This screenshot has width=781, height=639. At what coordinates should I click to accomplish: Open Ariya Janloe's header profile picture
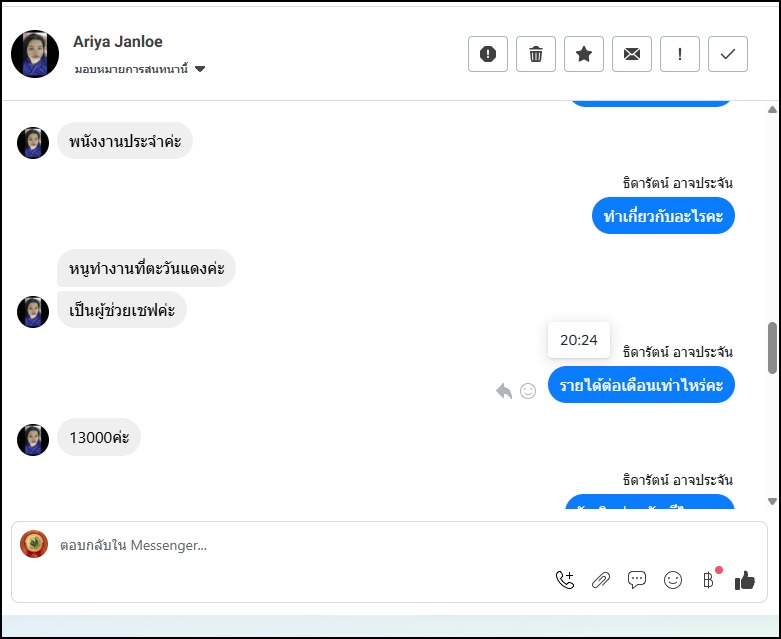point(35,54)
